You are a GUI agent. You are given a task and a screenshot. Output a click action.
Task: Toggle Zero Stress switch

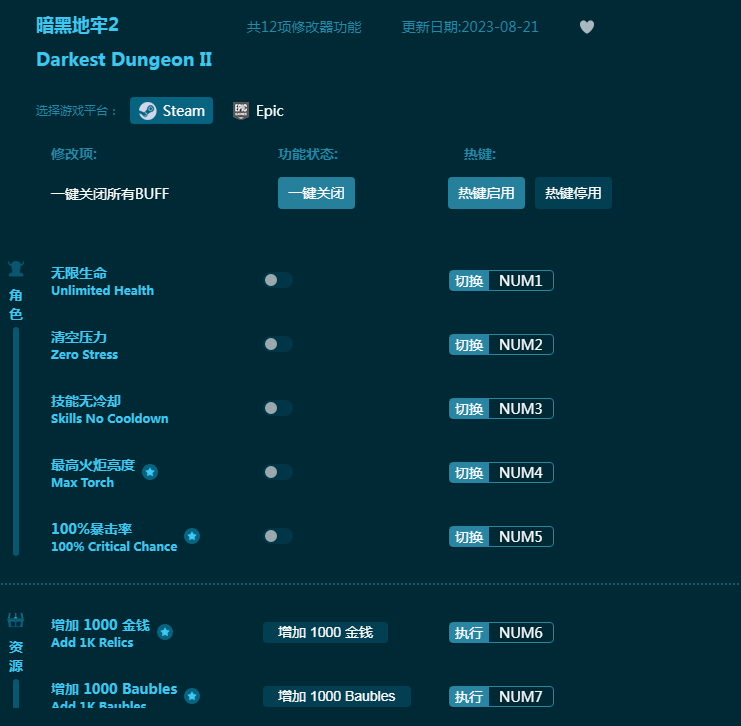coord(278,344)
